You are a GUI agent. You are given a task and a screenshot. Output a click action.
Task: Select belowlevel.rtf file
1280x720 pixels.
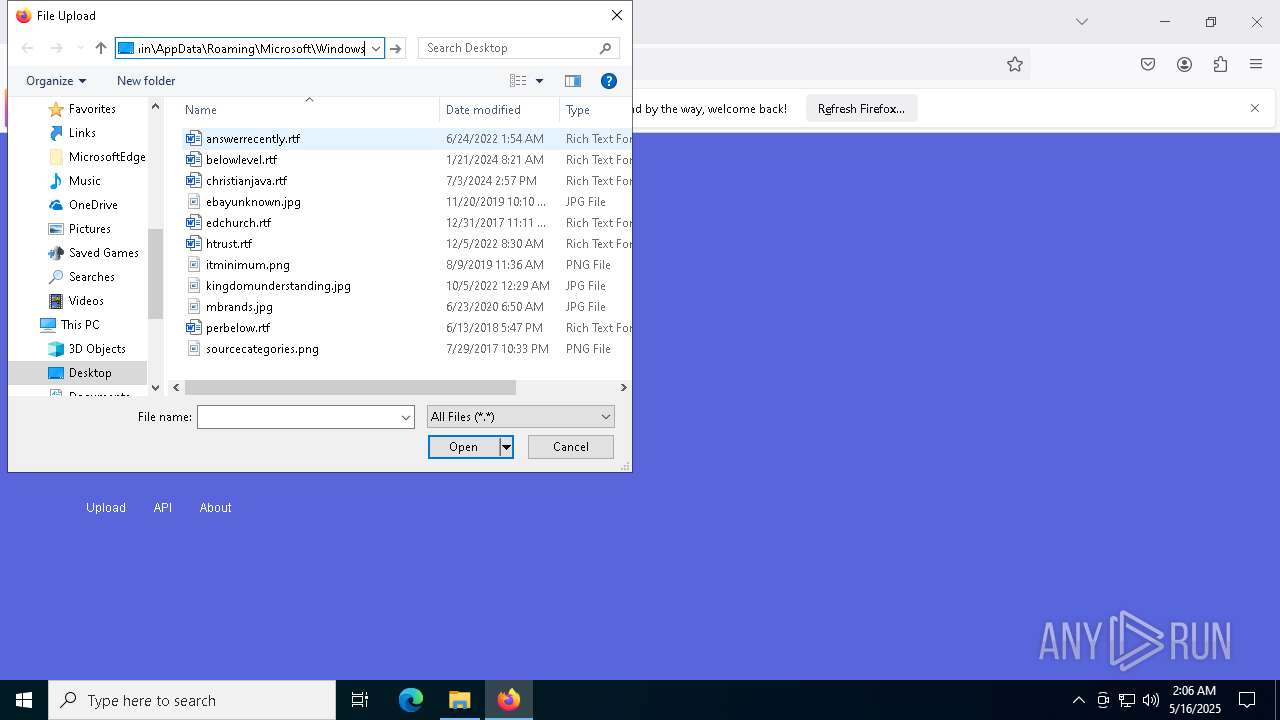[x=241, y=160]
